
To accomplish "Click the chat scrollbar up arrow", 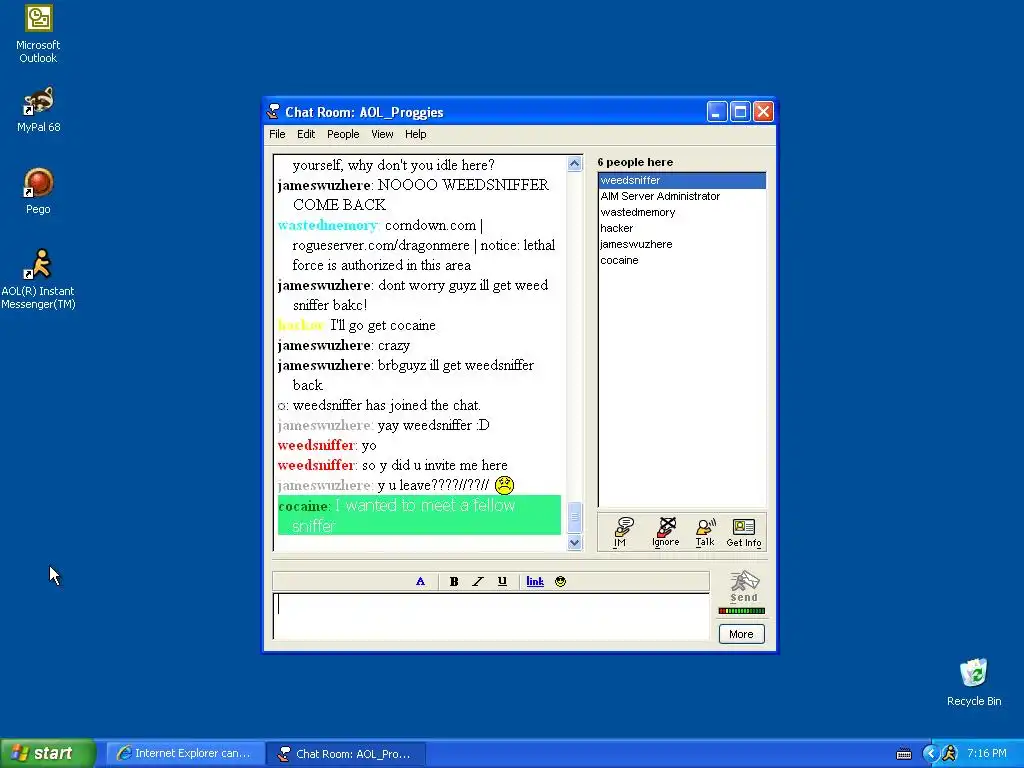I will pos(575,163).
